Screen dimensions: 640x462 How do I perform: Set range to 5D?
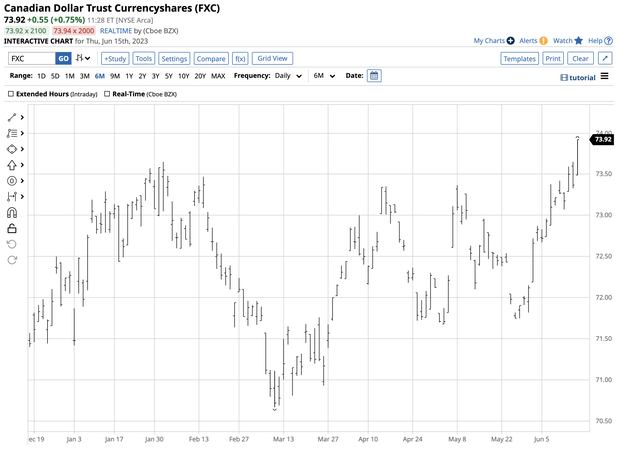pyautogui.click(x=55, y=76)
